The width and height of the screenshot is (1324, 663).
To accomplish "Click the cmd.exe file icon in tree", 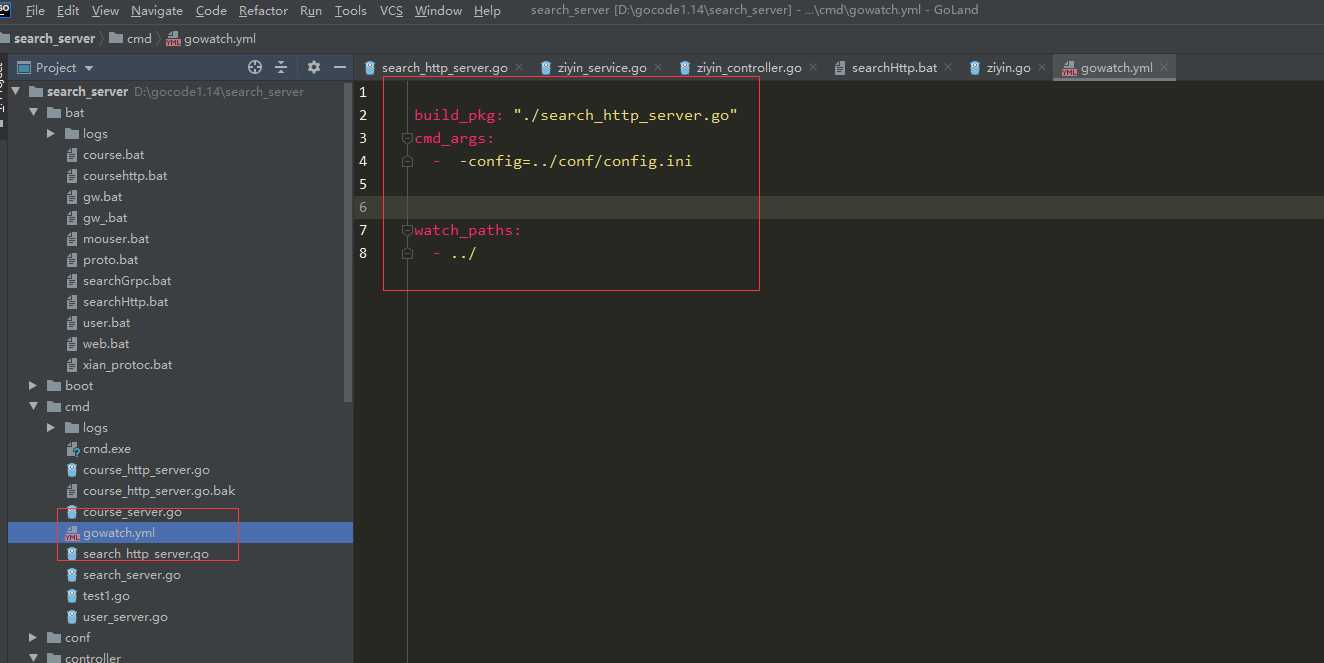I will pos(72,449).
